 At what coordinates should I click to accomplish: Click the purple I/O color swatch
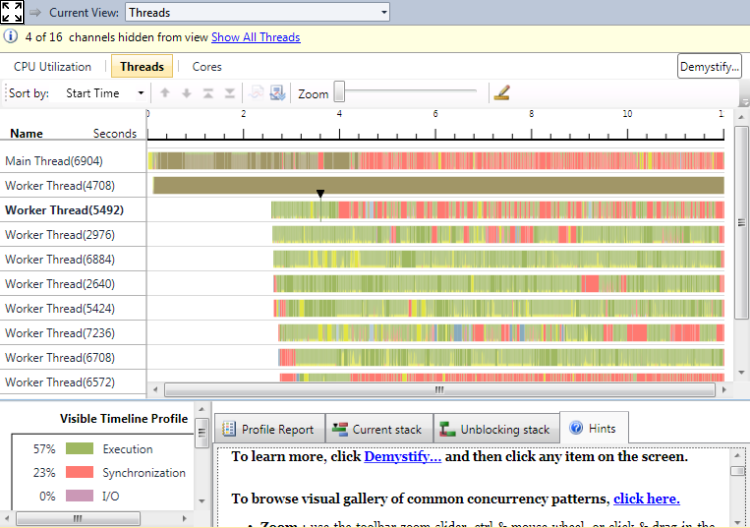(79, 496)
